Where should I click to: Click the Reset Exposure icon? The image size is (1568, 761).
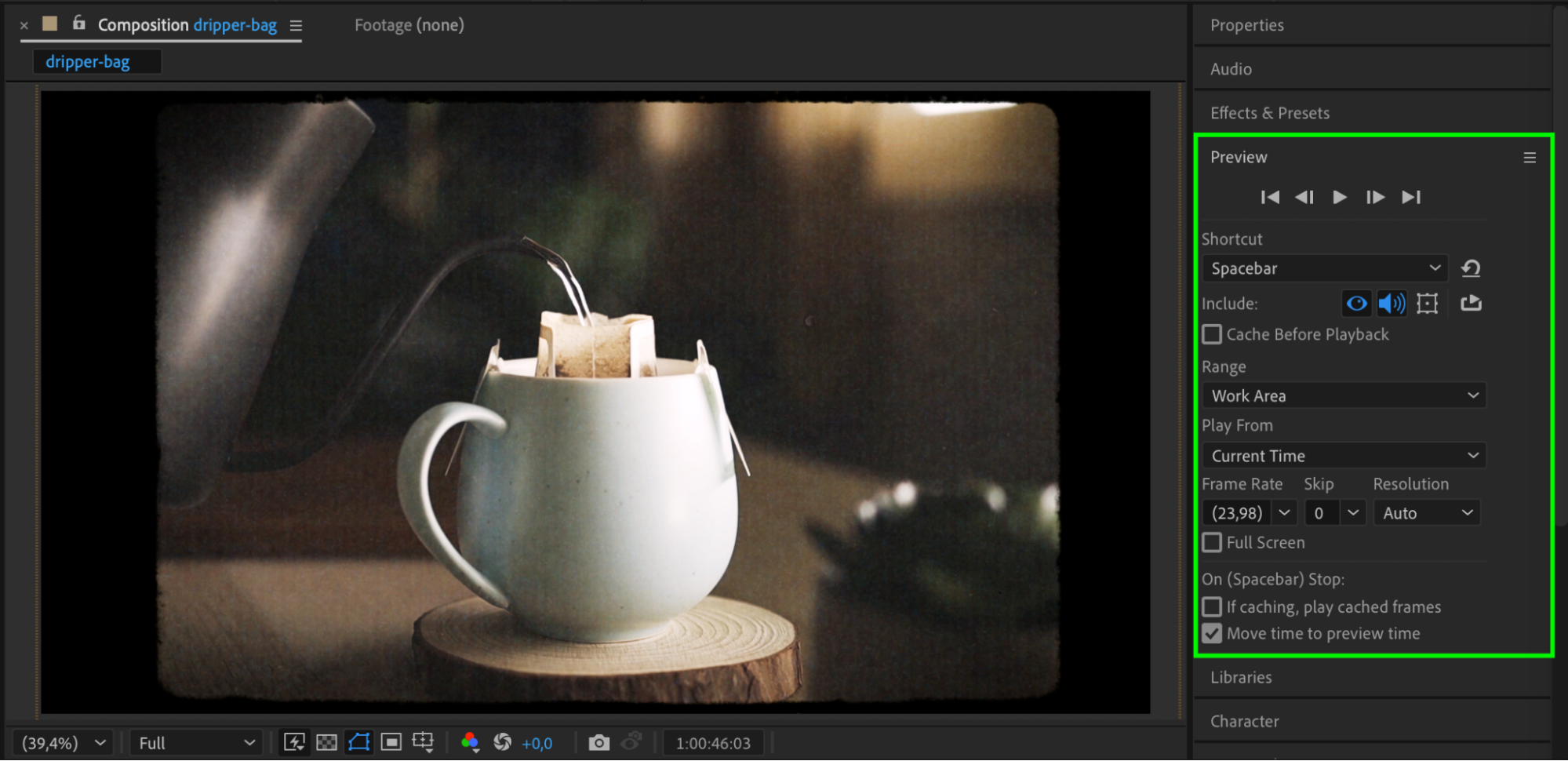[x=503, y=742]
